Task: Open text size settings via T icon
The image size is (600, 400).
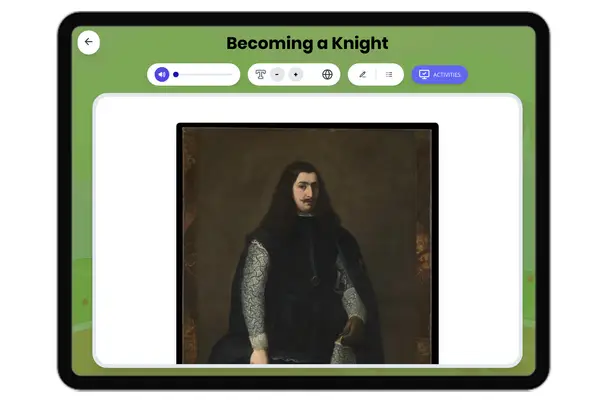Action: (260, 74)
